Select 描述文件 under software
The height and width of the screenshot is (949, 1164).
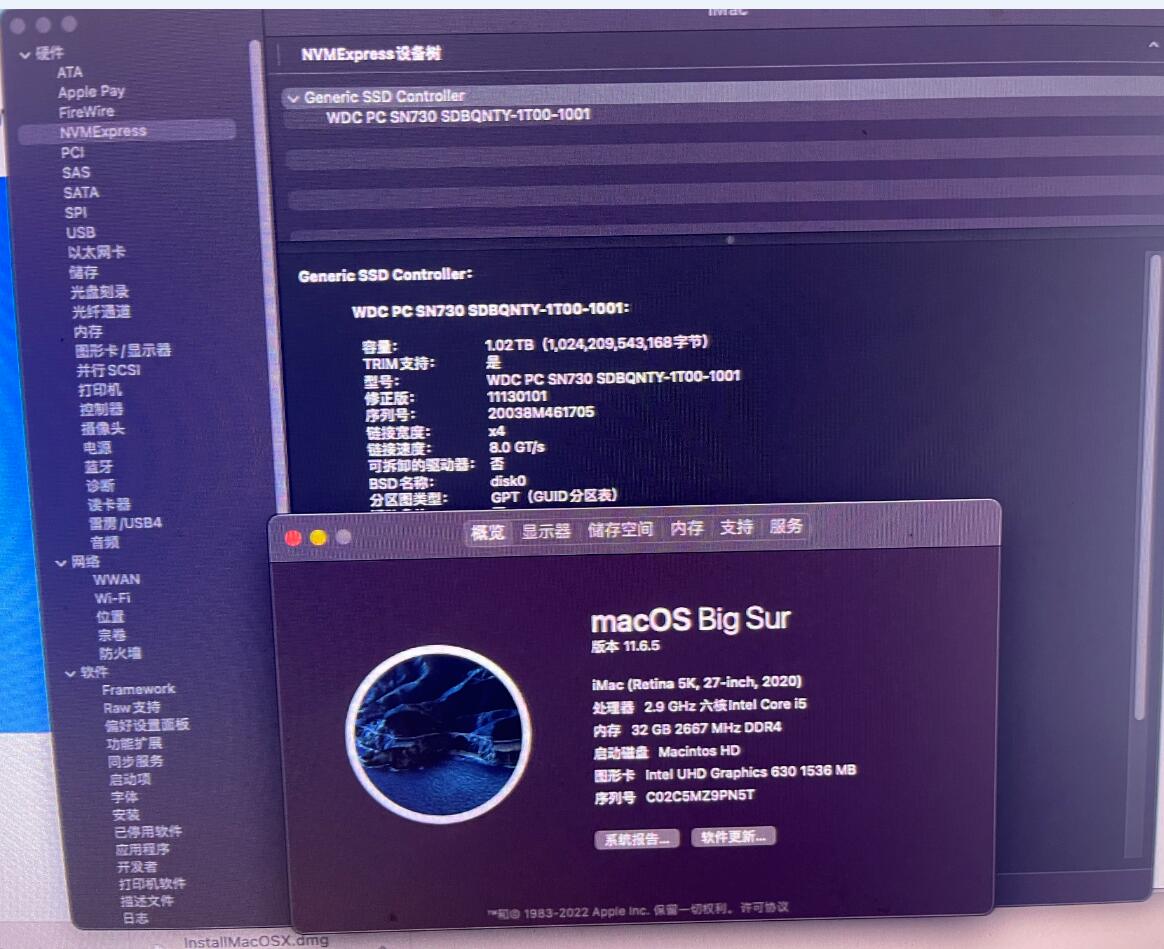(147, 901)
